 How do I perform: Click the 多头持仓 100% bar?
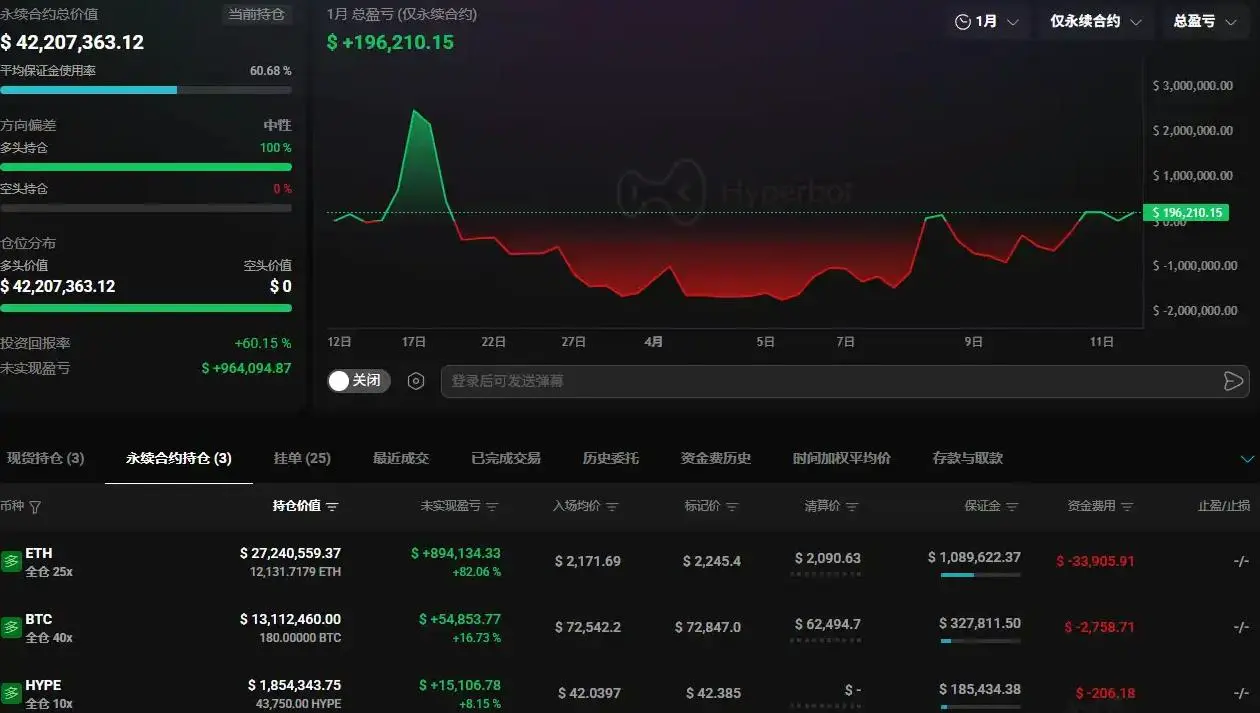(146, 167)
